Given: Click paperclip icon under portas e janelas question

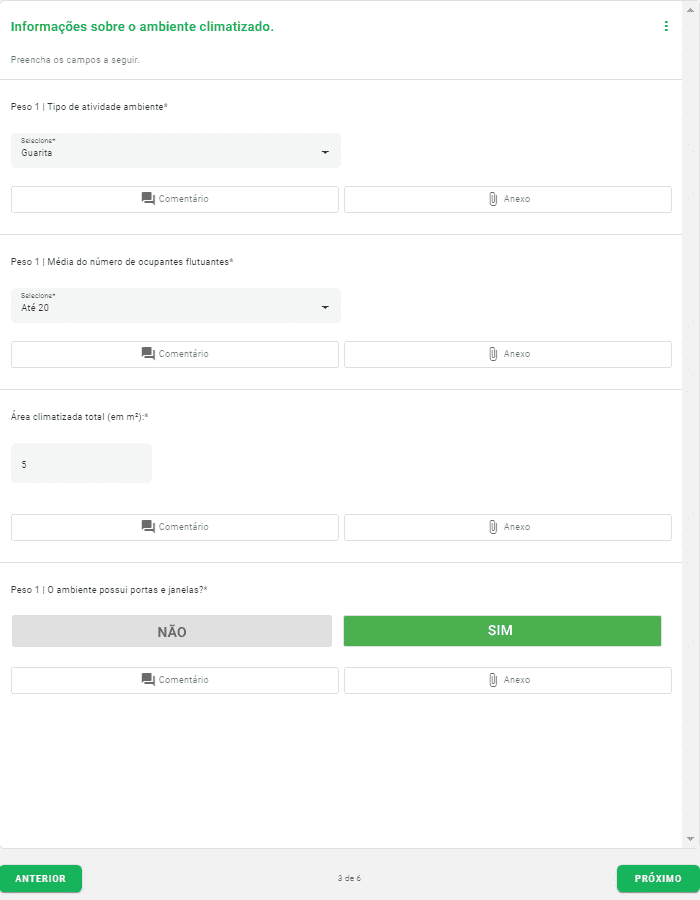Looking at the screenshot, I should [493, 680].
